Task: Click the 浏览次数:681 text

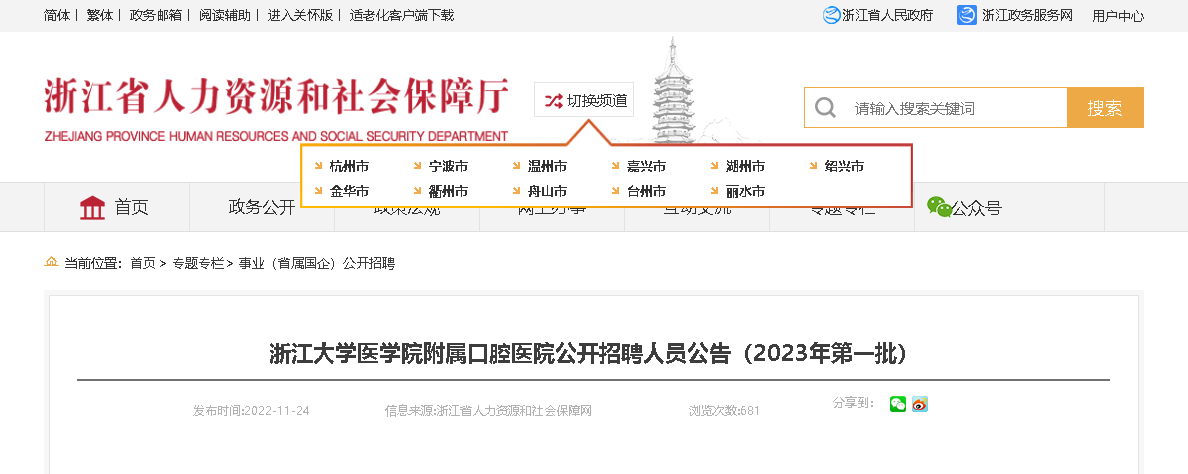Action: (724, 411)
